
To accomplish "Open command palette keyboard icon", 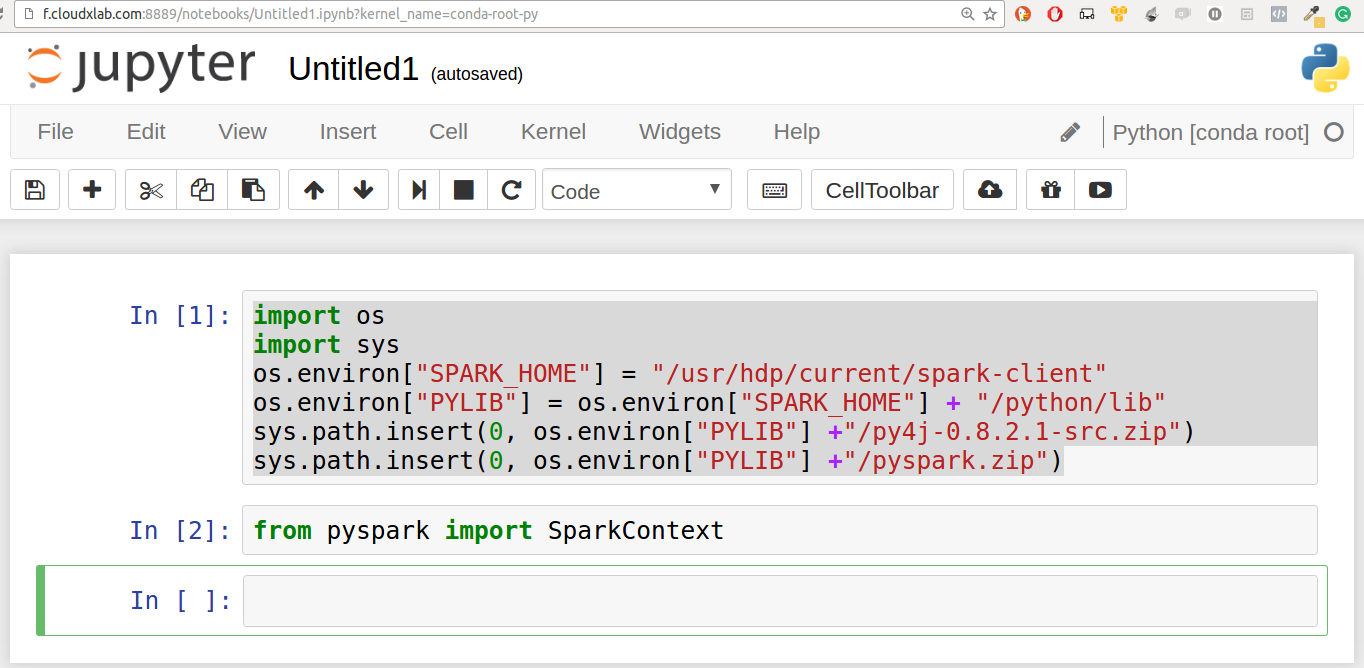I will (x=774, y=190).
